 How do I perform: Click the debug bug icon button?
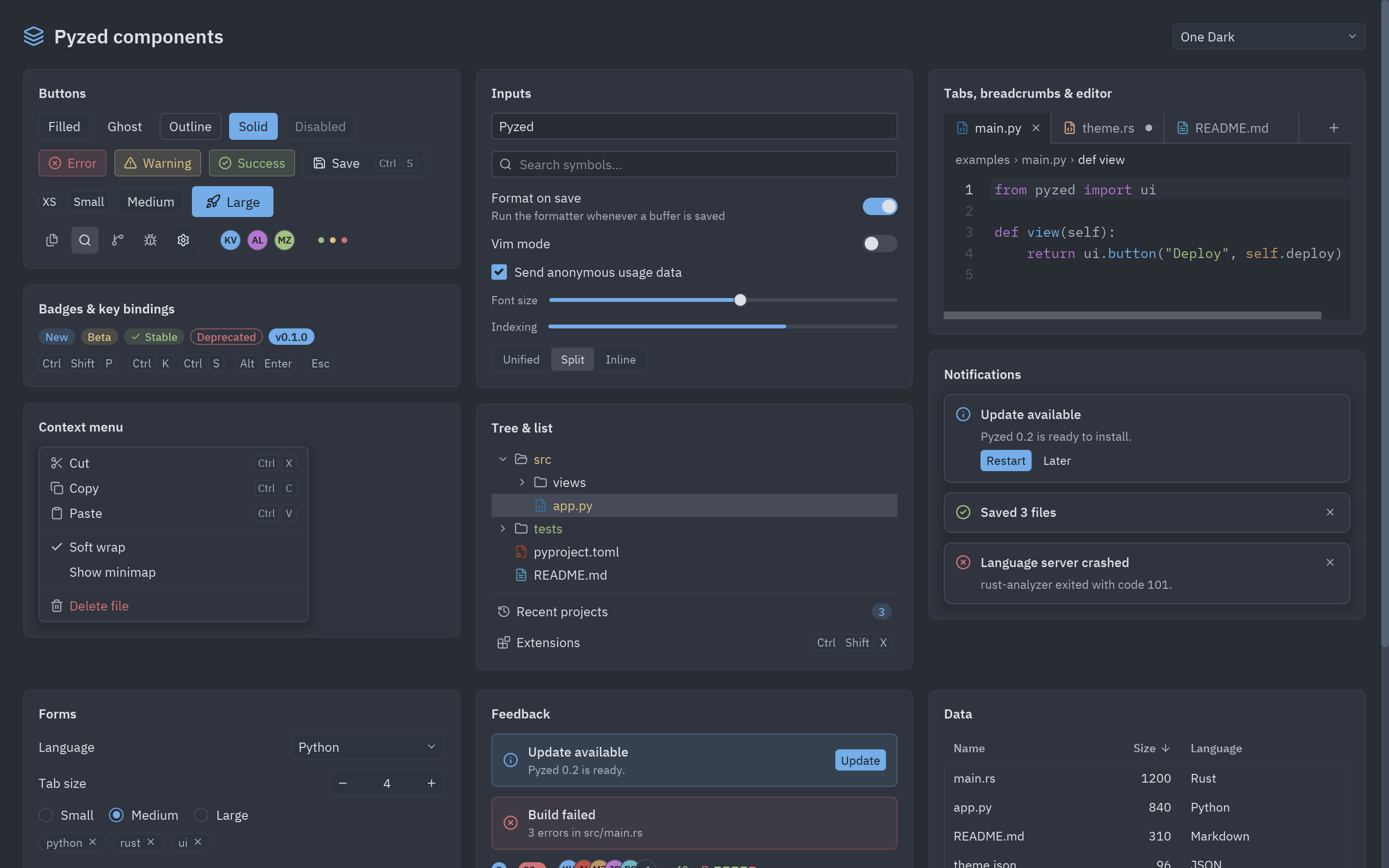150,240
